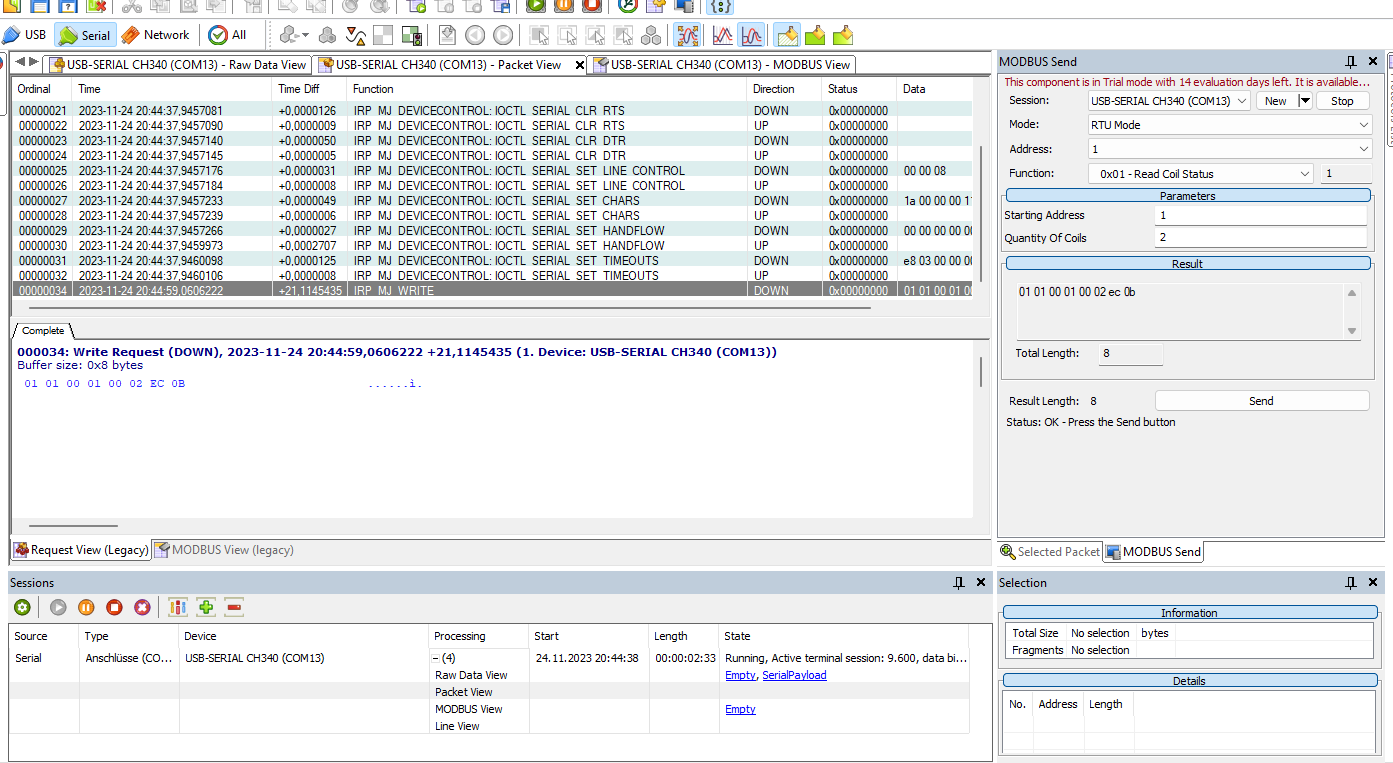
Task: Click the green plus icon in Sessions toolbar
Action: point(206,607)
